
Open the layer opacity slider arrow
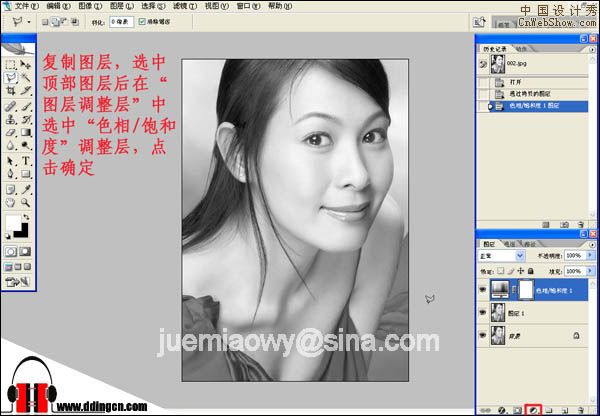coord(589,255)
